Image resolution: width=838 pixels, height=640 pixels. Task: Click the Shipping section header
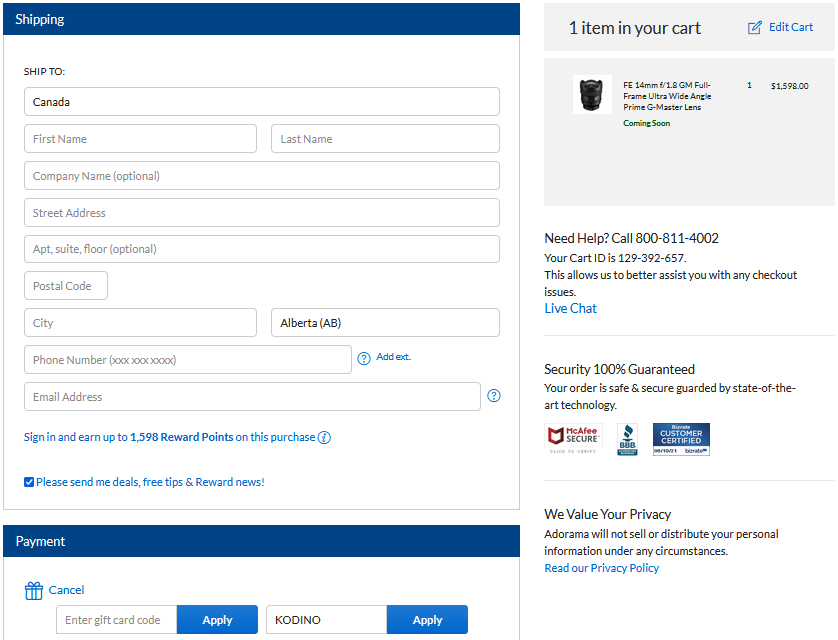click(261, 19)
